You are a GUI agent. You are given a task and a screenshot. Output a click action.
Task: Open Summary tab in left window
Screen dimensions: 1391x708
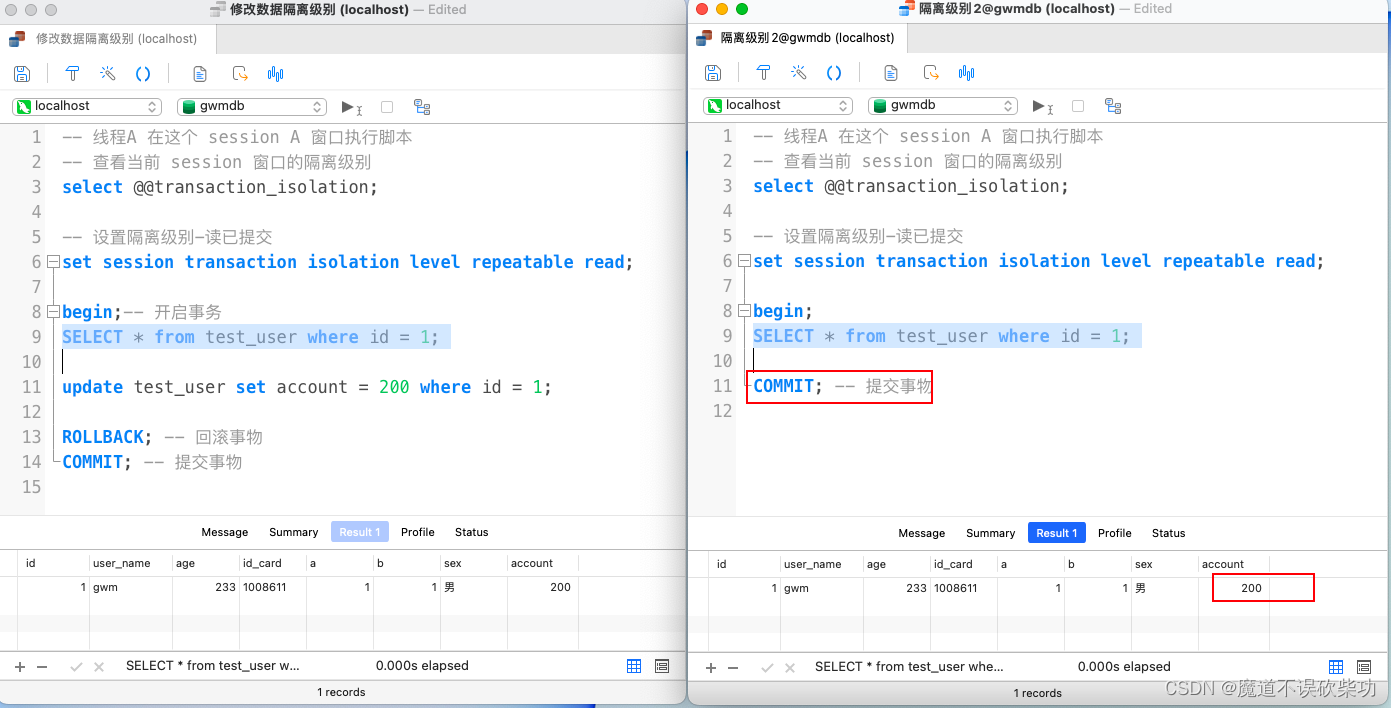(294, 532)
